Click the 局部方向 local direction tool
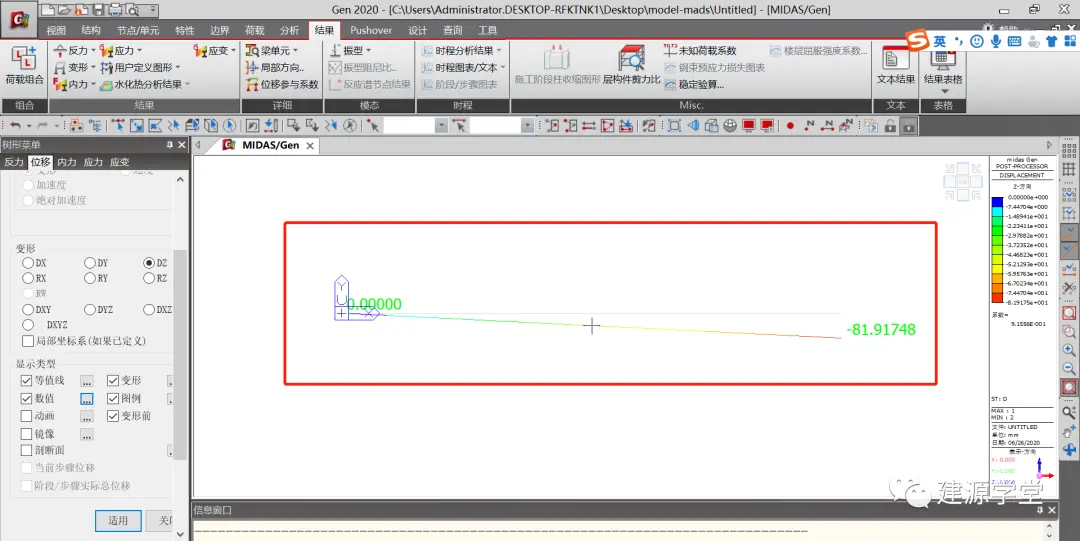The image size is (1080, 541). tap(275, 68)
